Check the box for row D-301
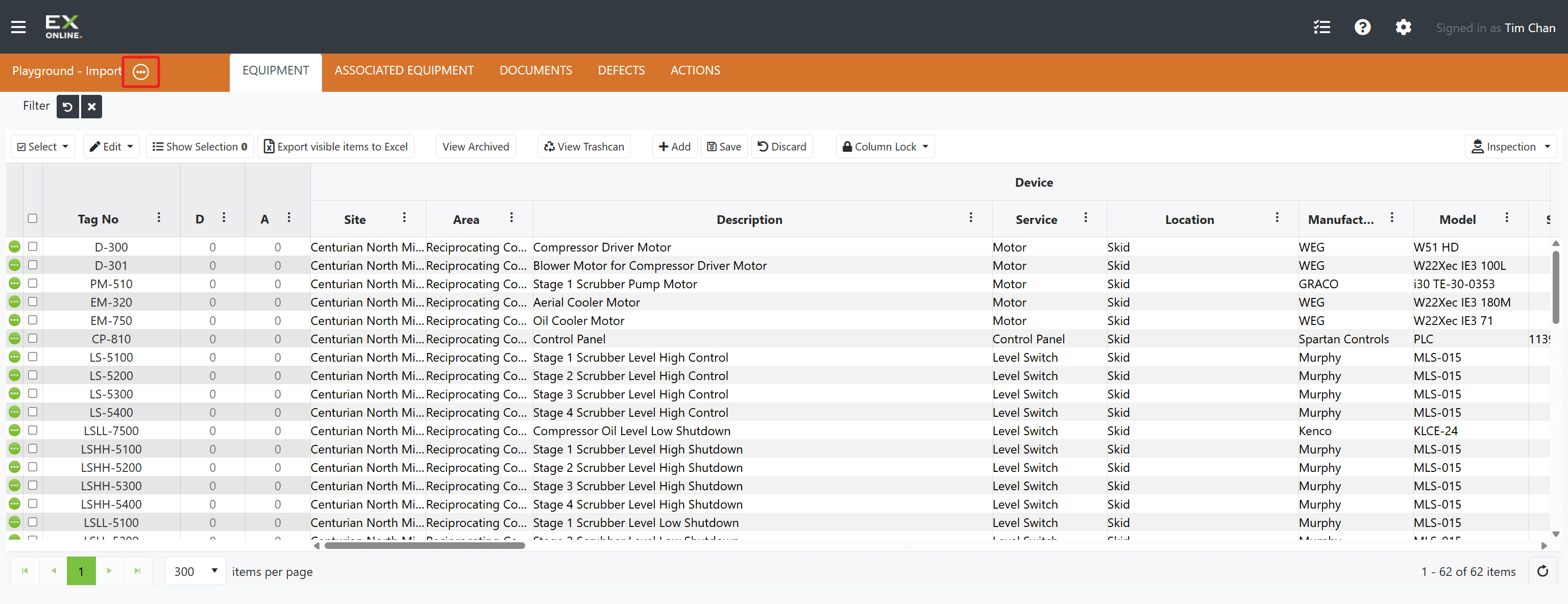The height and width of the screenshot is (604, 1568). [x=33, y=265]
